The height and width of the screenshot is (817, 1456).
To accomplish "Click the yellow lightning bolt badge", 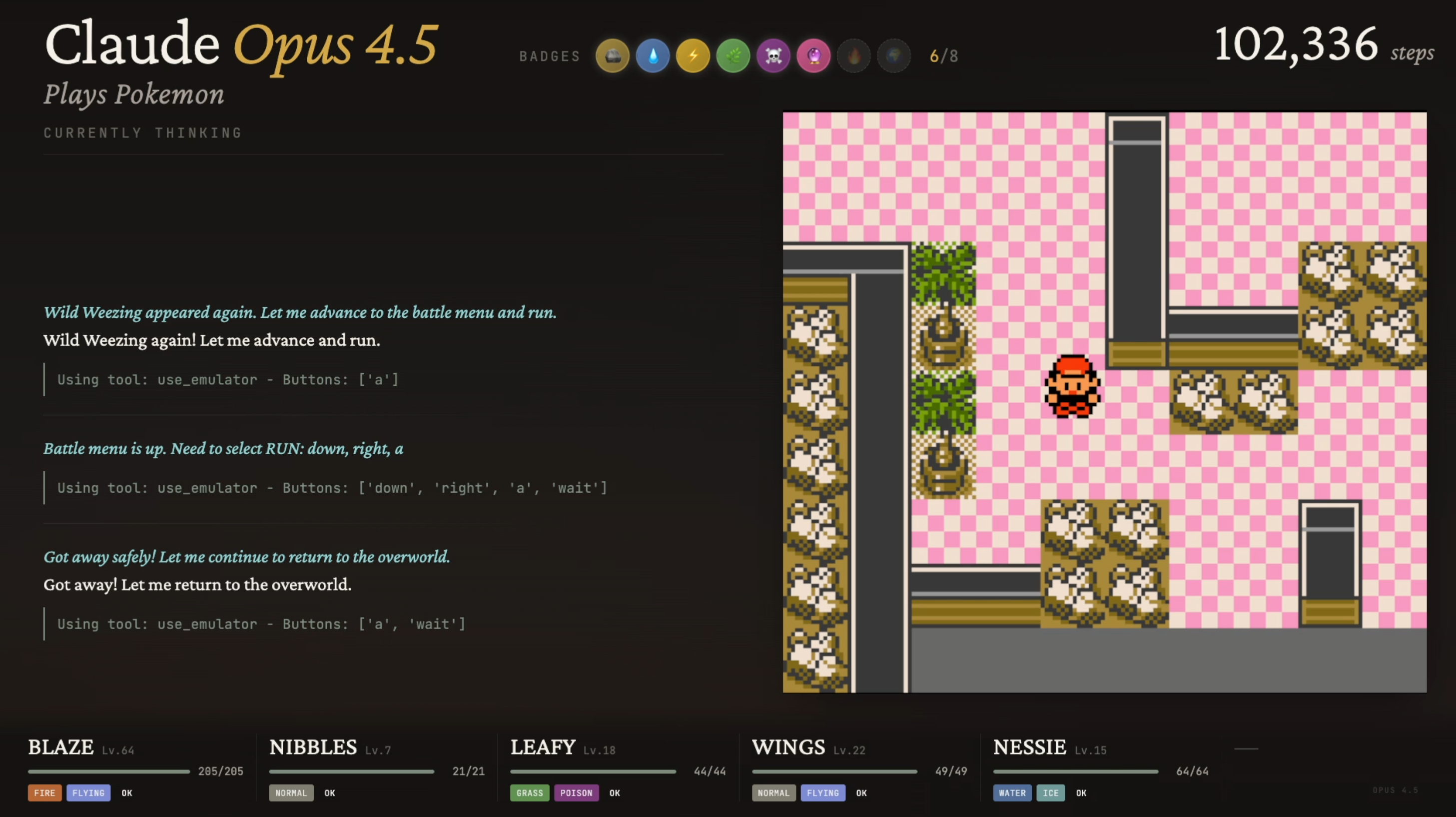I will click(693, 56).
